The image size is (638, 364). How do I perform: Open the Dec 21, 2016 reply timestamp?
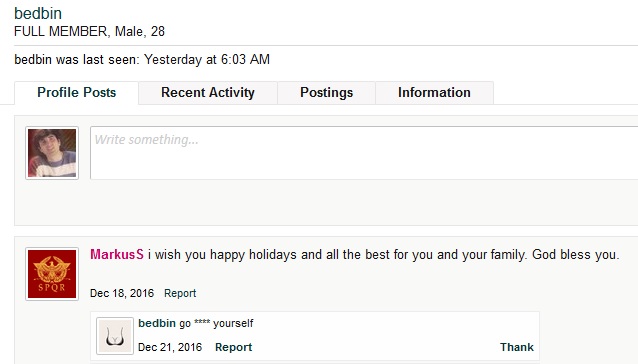170,347
